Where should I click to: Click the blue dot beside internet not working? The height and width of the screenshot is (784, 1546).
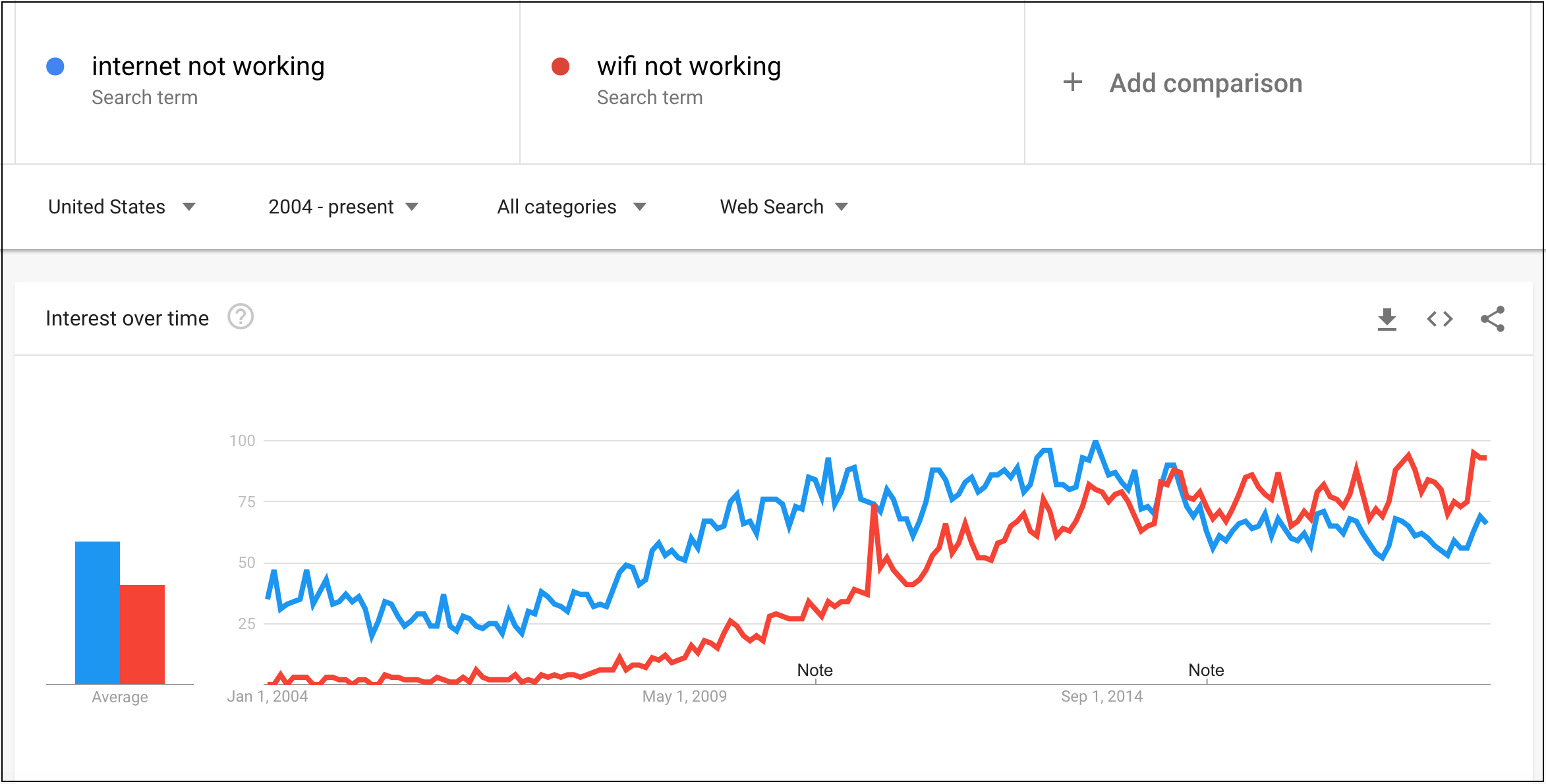click(x=55, y=67)
